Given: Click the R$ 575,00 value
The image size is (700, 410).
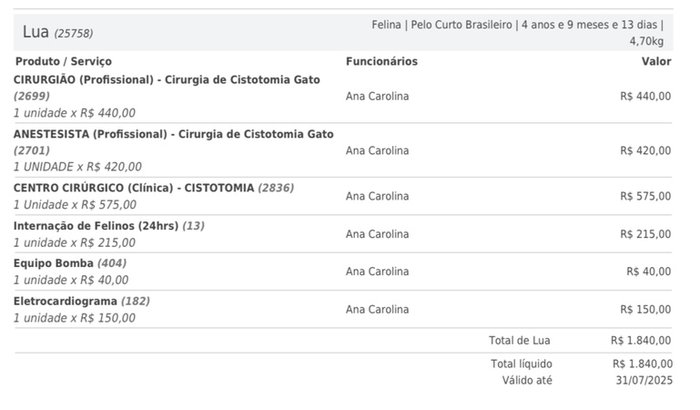Looking at the screenshot, I should pyautogui.click(x=646, y=196).
